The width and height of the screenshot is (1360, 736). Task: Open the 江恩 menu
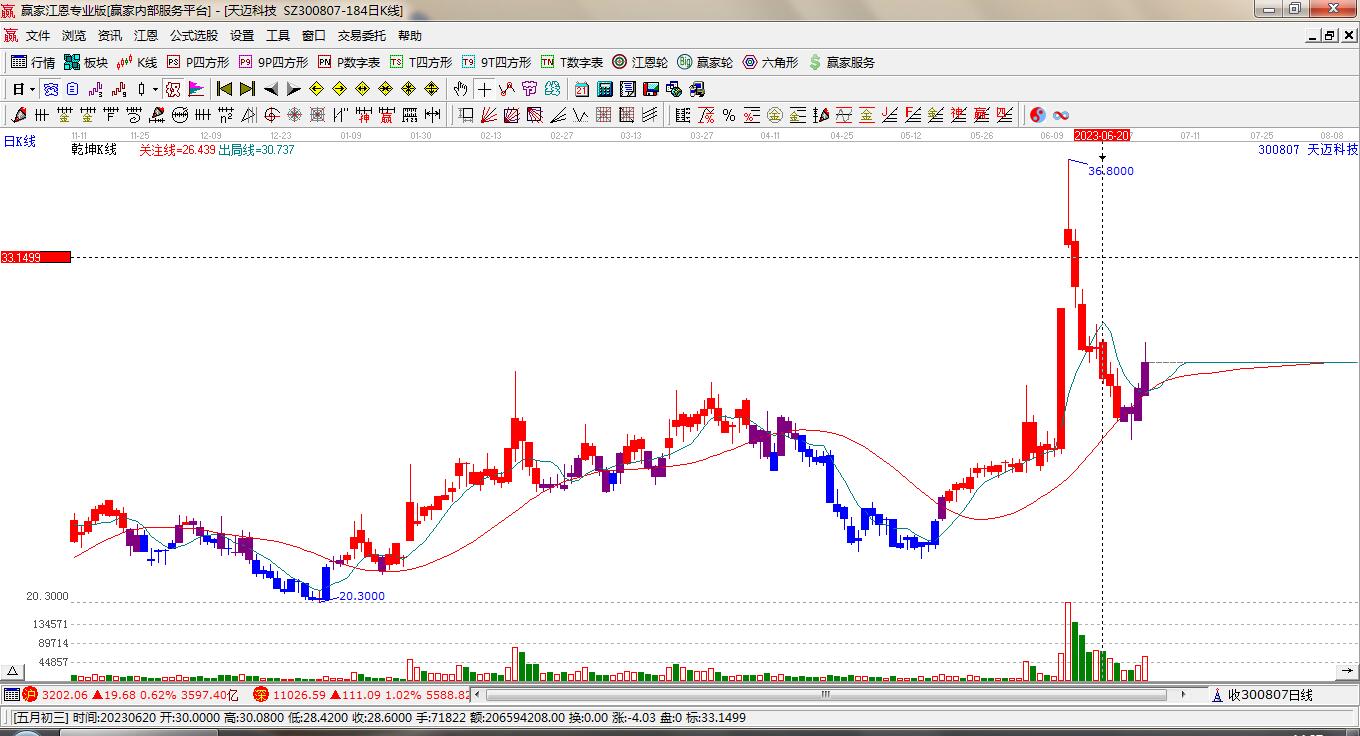146,36
